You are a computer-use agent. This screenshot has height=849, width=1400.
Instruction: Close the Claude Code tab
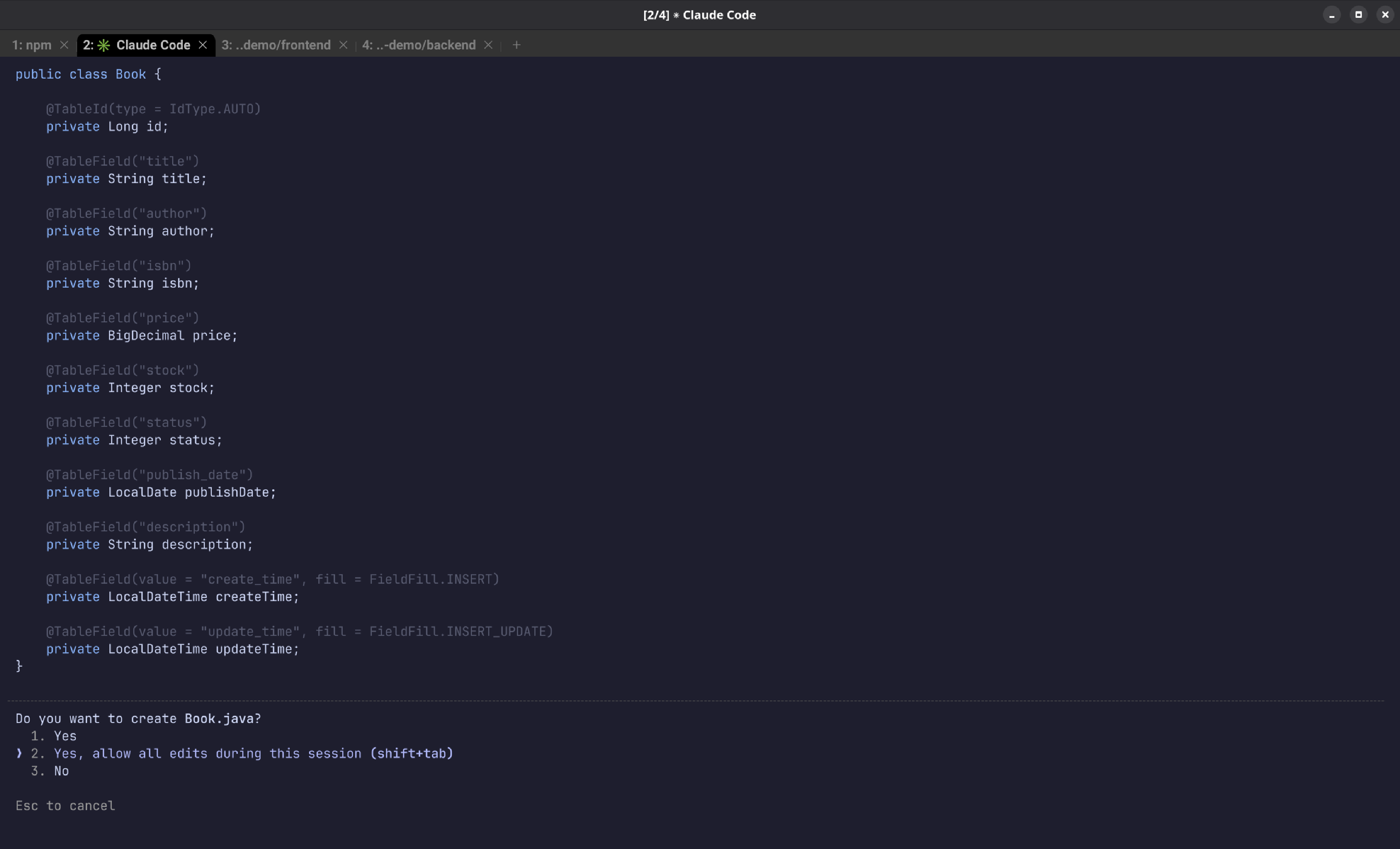203,45
